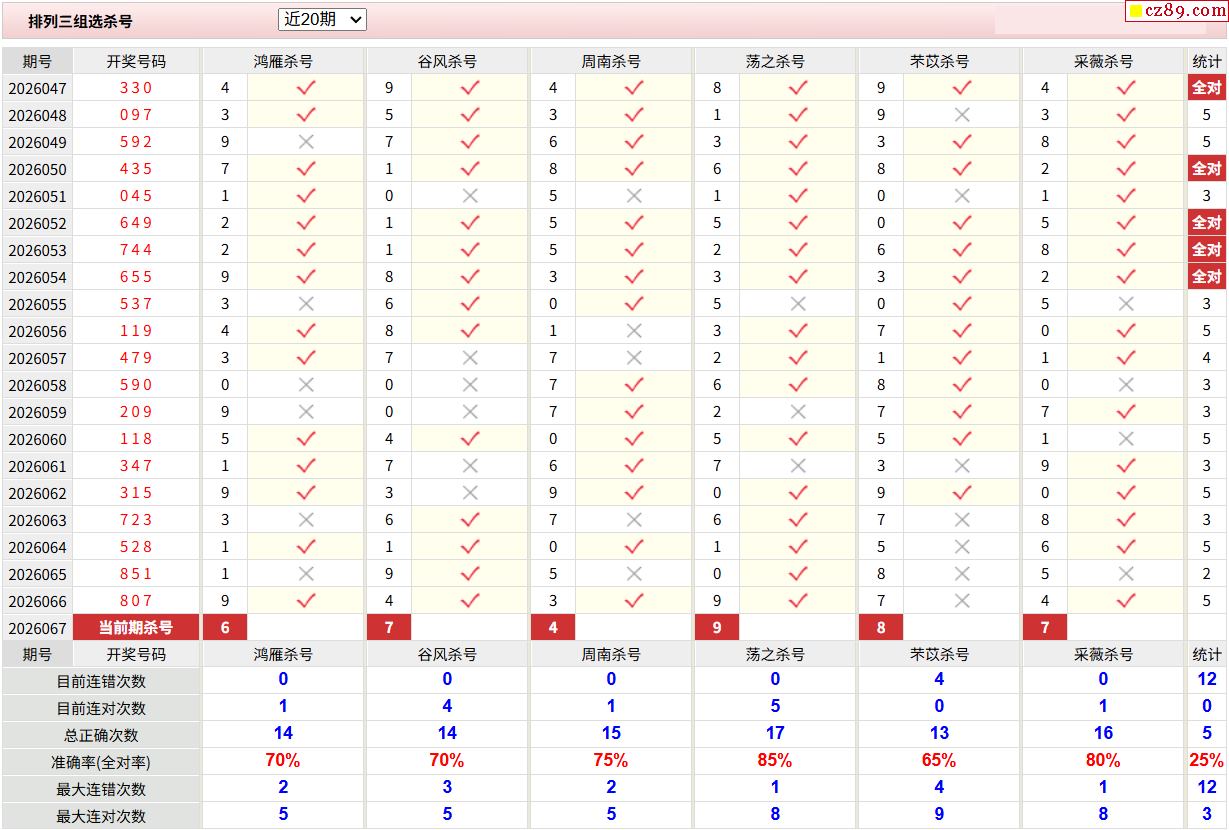Screen dimensions: 1229x830
Task: Click the top 统计 column header
Action: tap(1207, 61)
